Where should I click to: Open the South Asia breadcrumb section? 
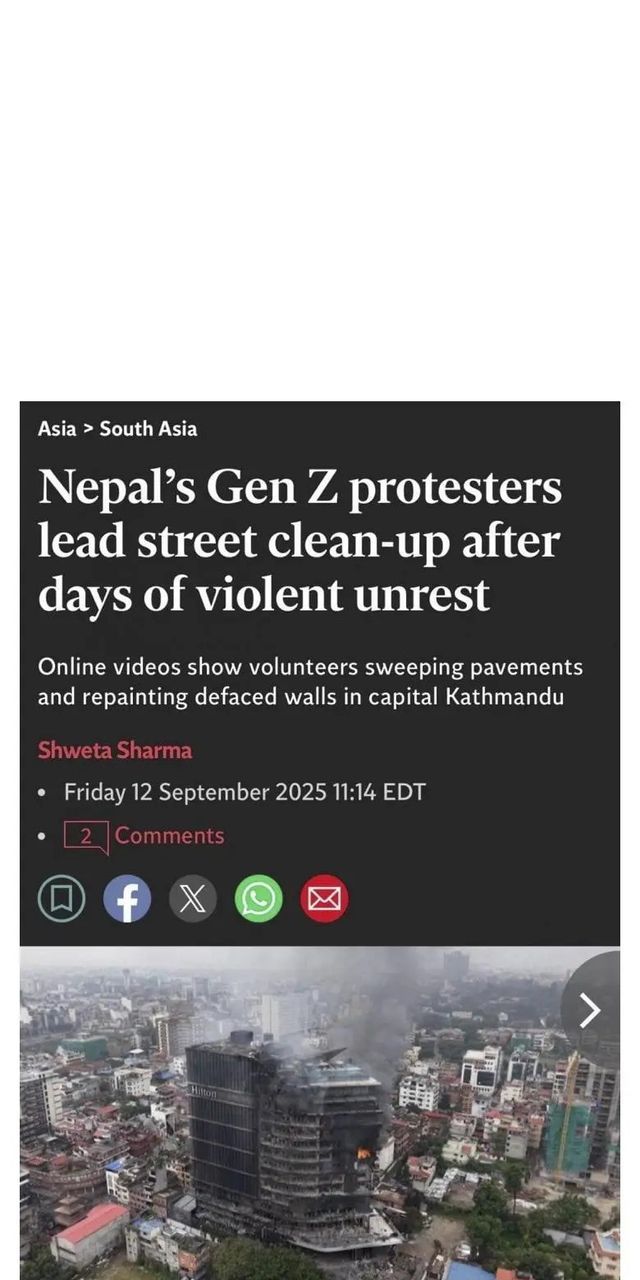pos(148,428)
